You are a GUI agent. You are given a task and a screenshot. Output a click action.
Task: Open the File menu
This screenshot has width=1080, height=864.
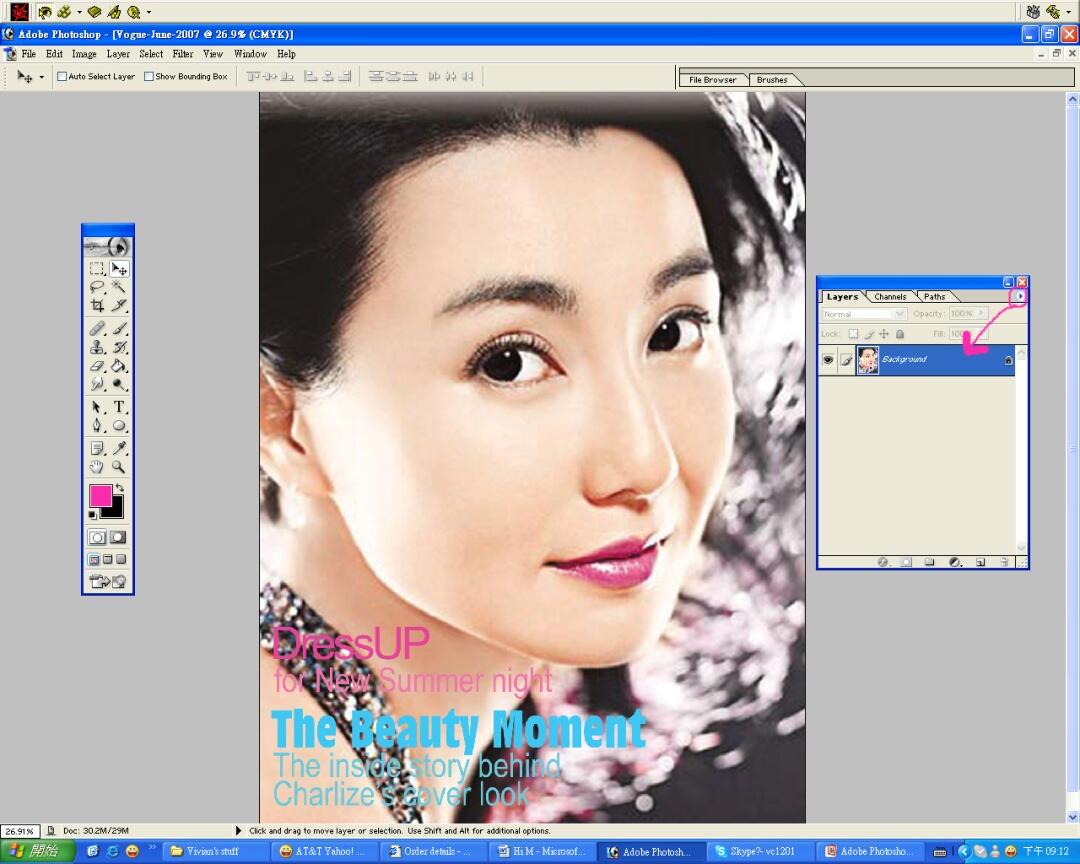click(x=29, y=54)
